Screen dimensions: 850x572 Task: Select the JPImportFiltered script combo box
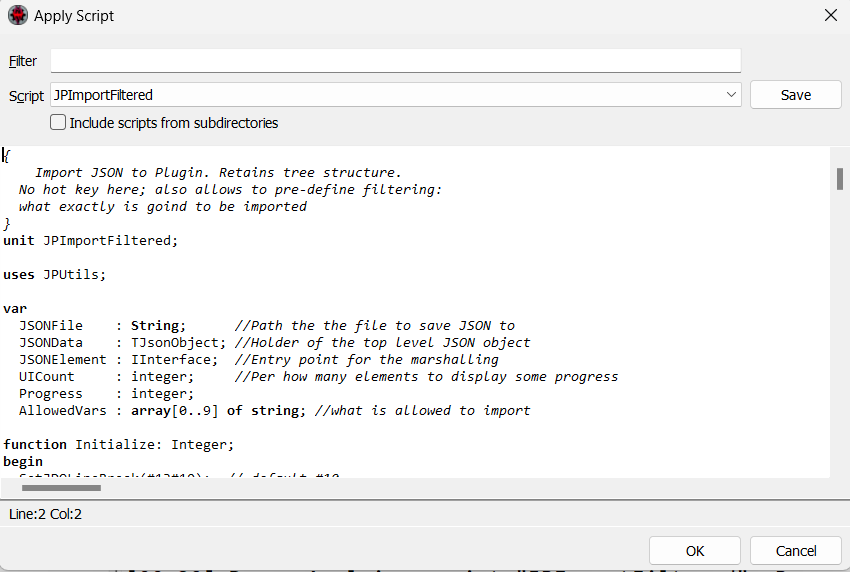396,95
